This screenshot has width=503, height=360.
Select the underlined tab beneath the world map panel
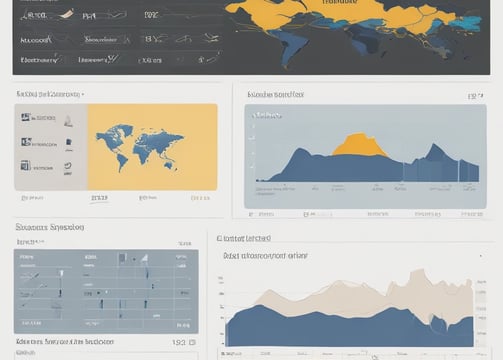99,198
